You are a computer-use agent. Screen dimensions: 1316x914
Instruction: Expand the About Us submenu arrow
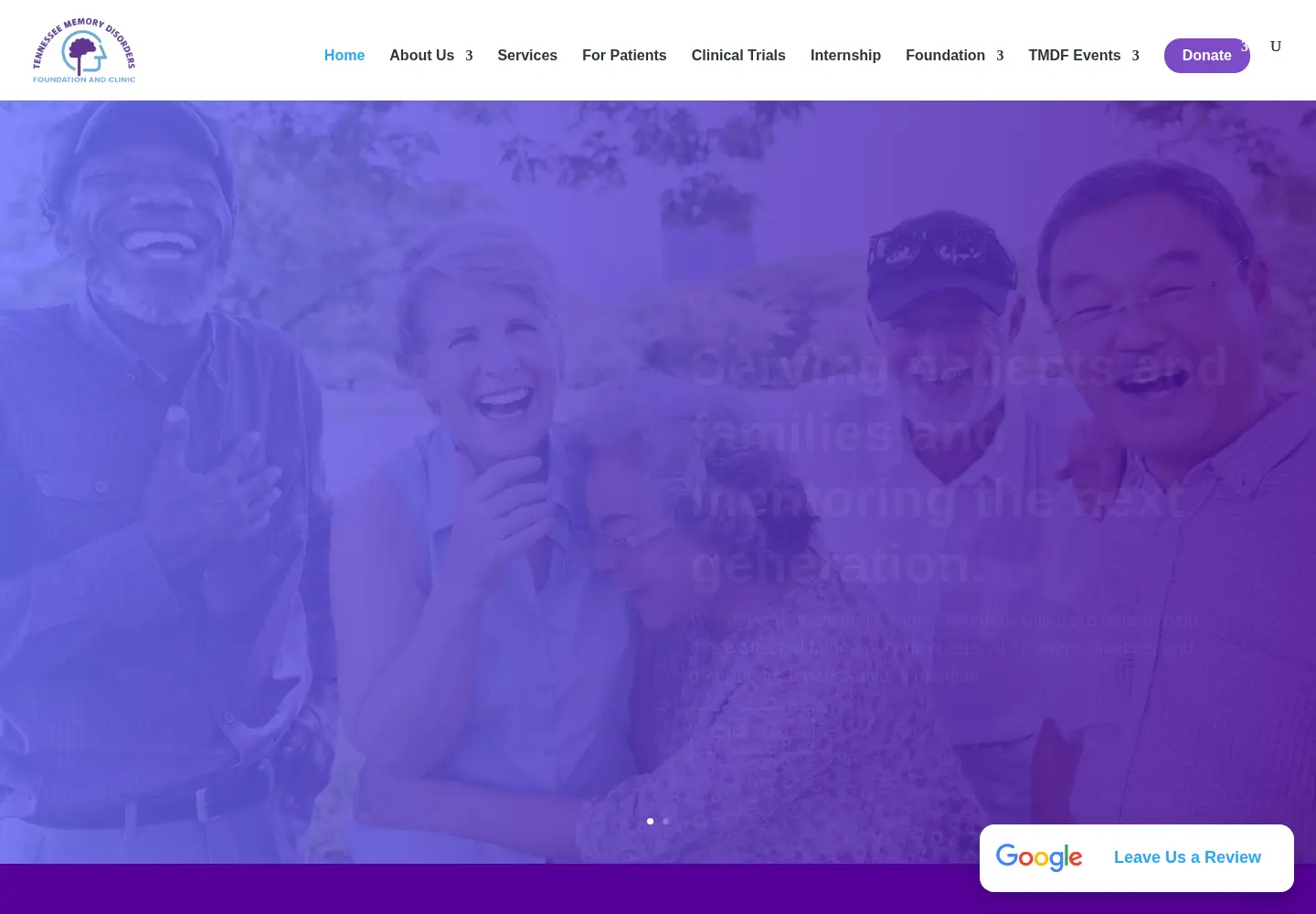[469, 57]
